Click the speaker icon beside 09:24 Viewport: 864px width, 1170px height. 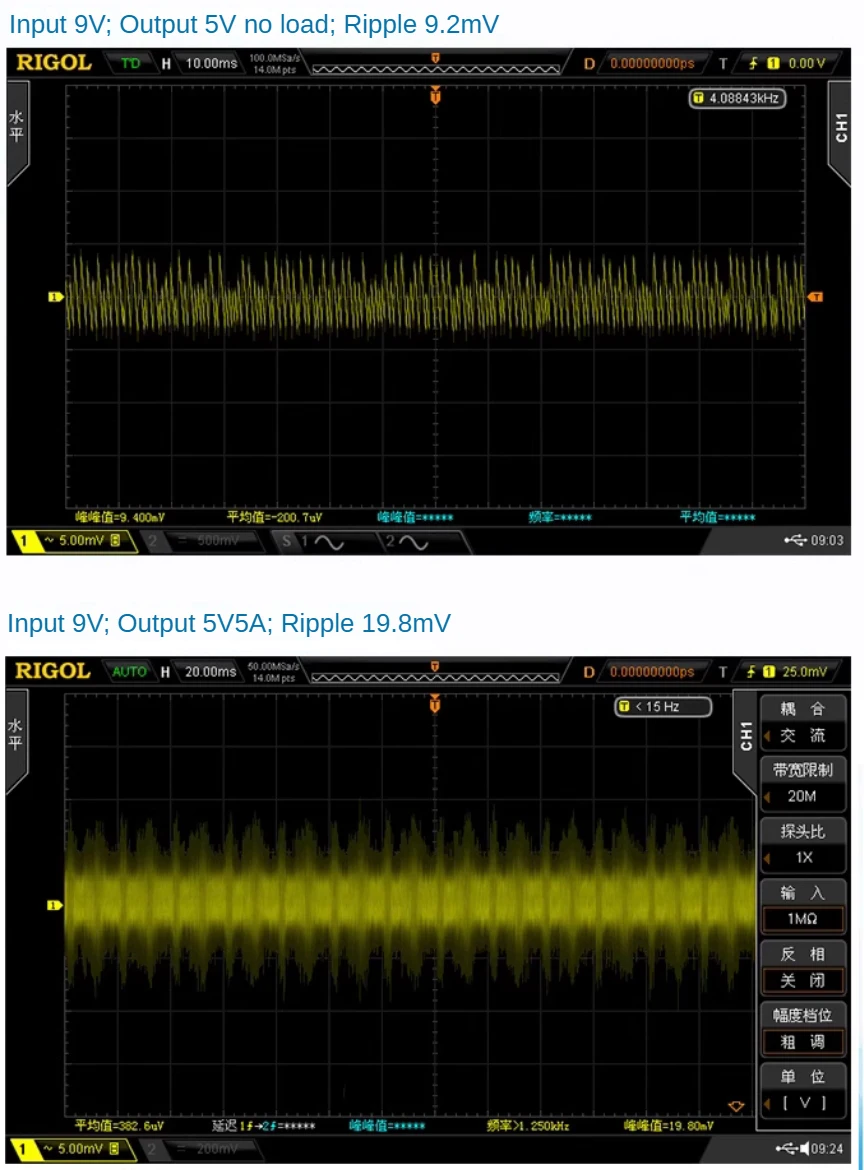pos(804,1149)
